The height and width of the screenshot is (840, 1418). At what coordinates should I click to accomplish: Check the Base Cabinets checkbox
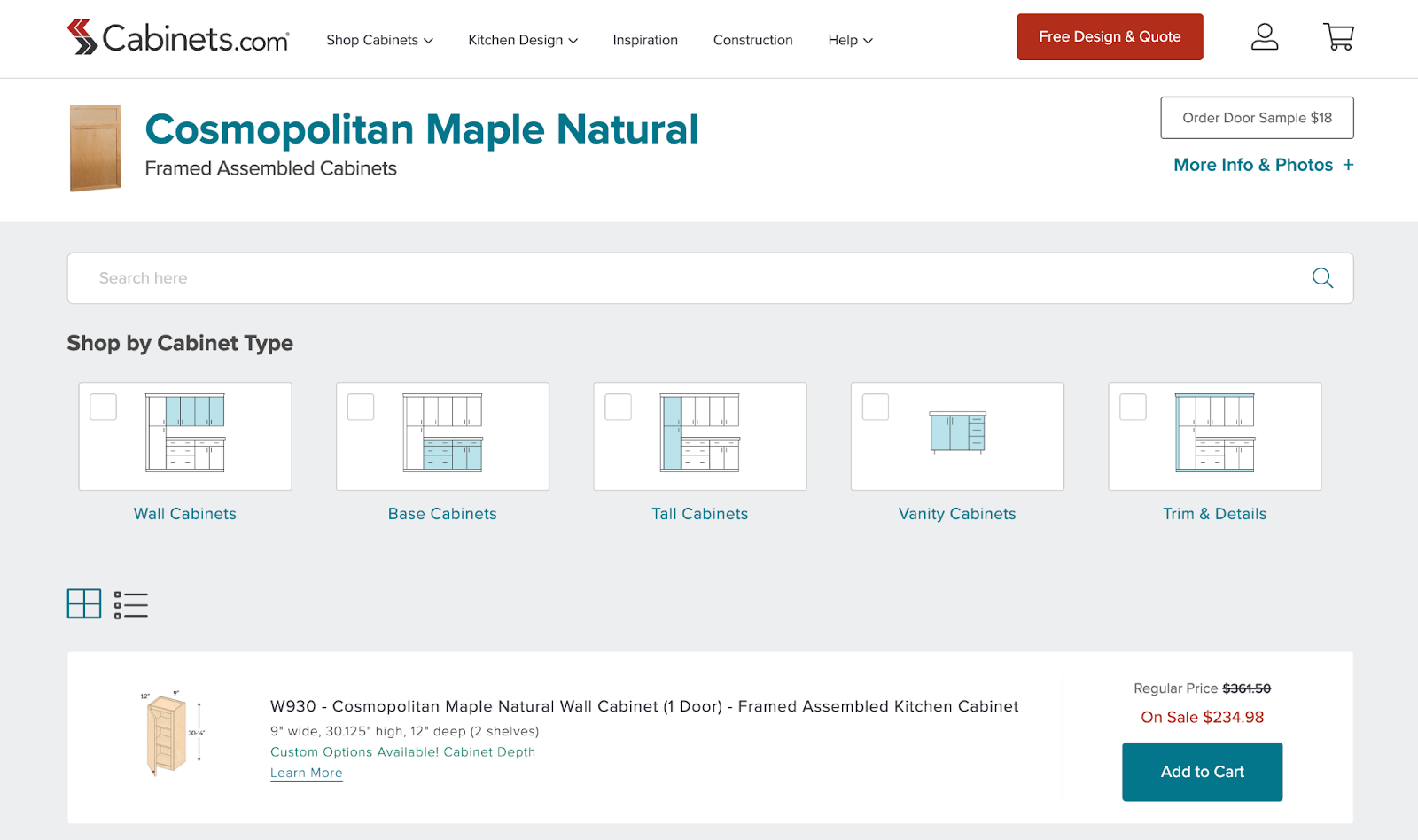click(x=361, y=408)
